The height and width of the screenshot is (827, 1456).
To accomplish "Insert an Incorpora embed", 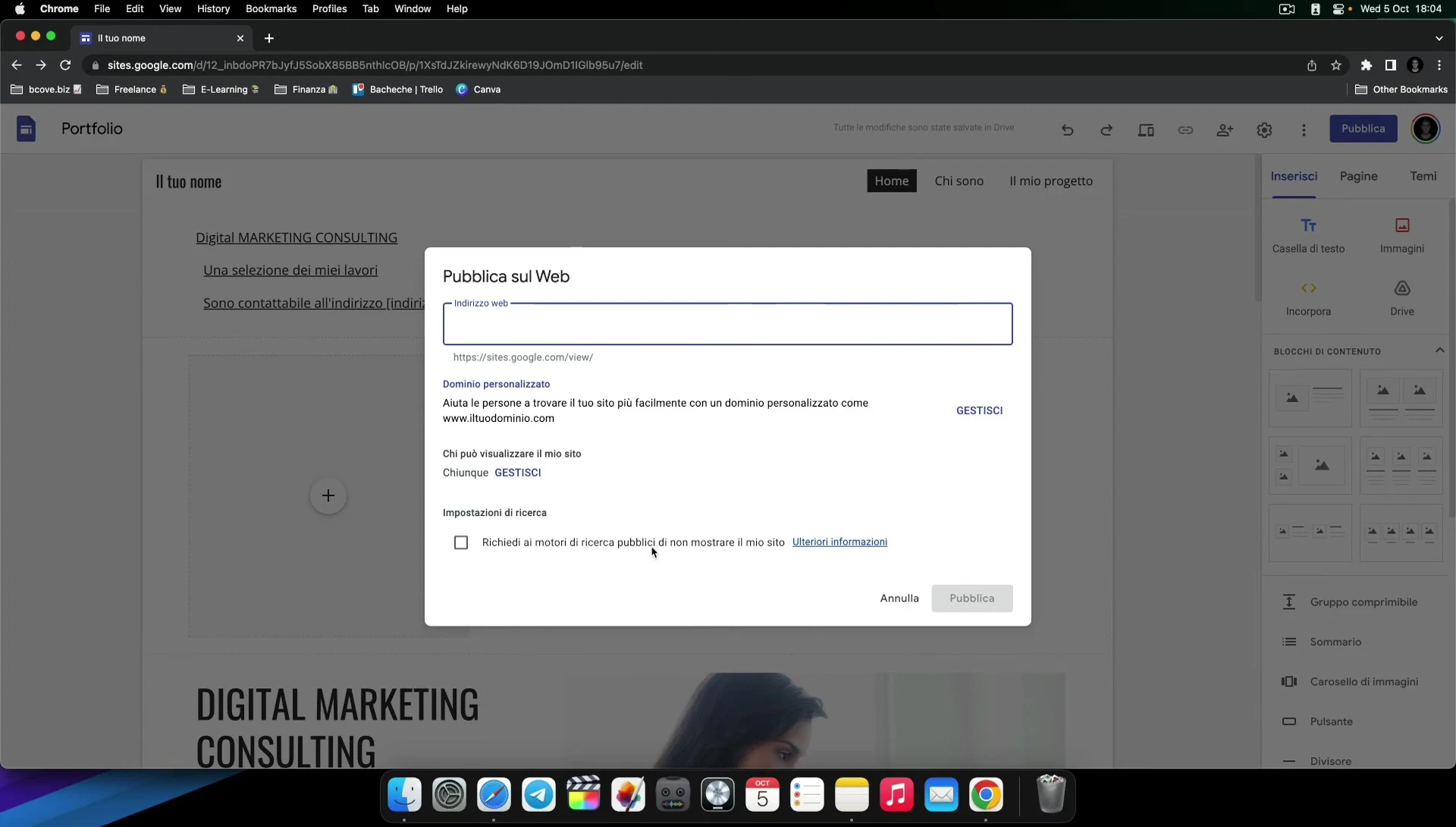I will [1309, 297].
